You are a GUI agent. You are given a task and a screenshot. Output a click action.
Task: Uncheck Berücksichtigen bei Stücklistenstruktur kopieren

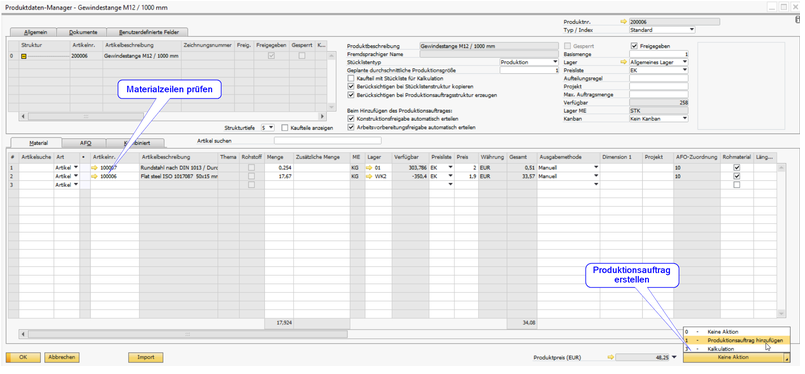351,87
